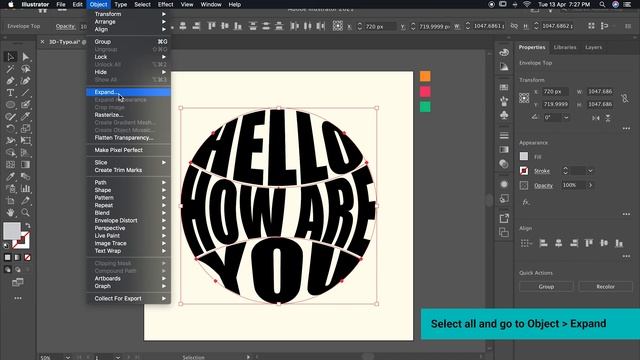This screenshot has height=360, width=640.
Task: Click the pink color swatch beside artboard
Action: [x=425, y=91]
